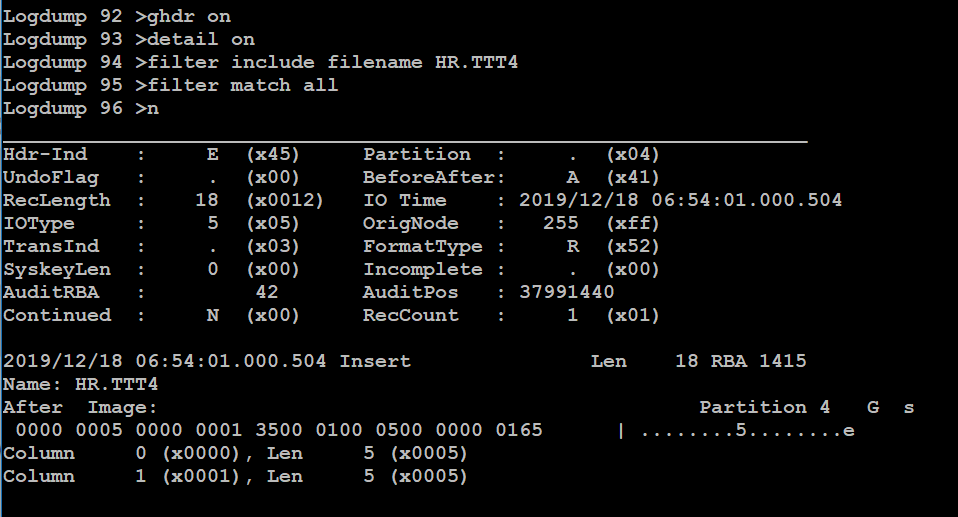Viewport: 958px width, 517px height.
Task: Click the FormatType value R
Action: point(572,247)
